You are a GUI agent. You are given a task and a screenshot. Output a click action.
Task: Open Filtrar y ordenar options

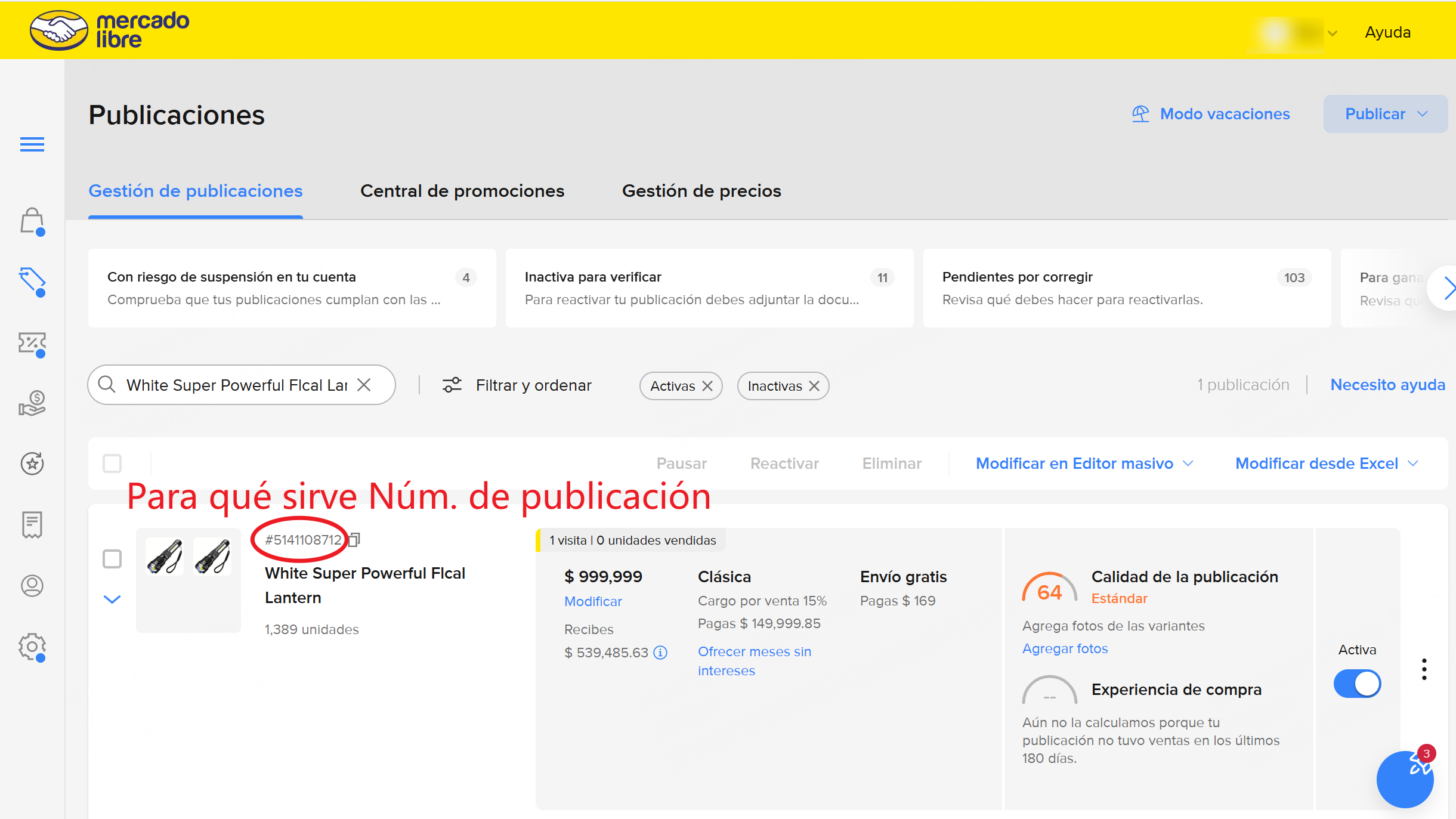point(517,385)
